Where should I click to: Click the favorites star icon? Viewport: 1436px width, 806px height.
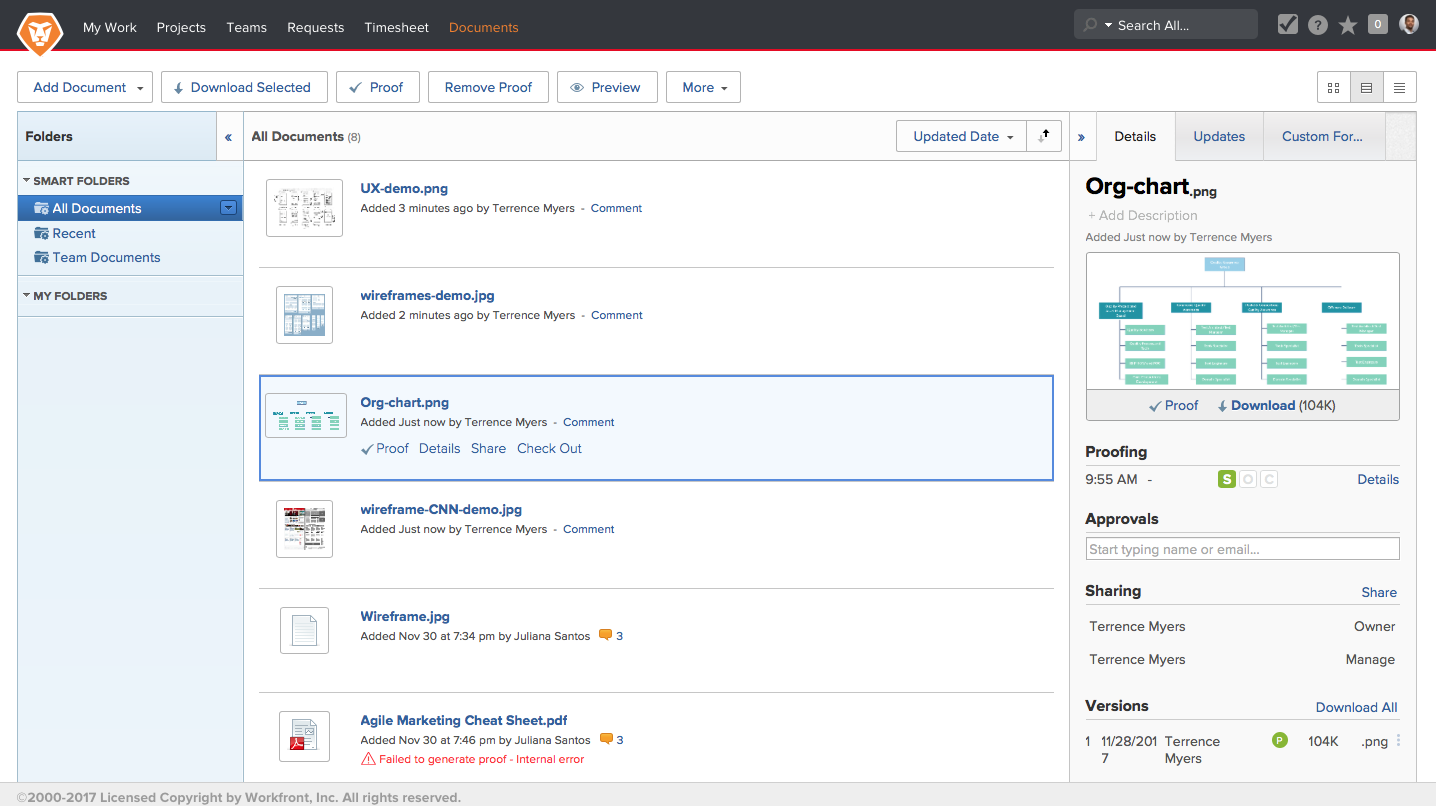[x=1348, y=23]
